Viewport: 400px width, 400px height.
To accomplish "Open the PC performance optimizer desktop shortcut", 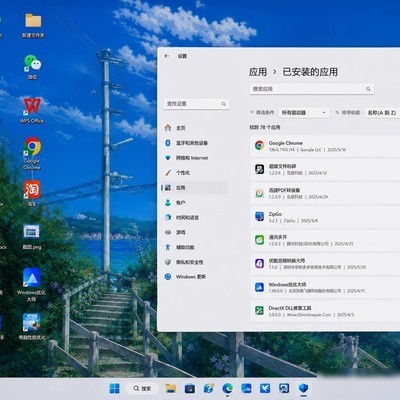I will pyautogui.click(x=32, y=327).
